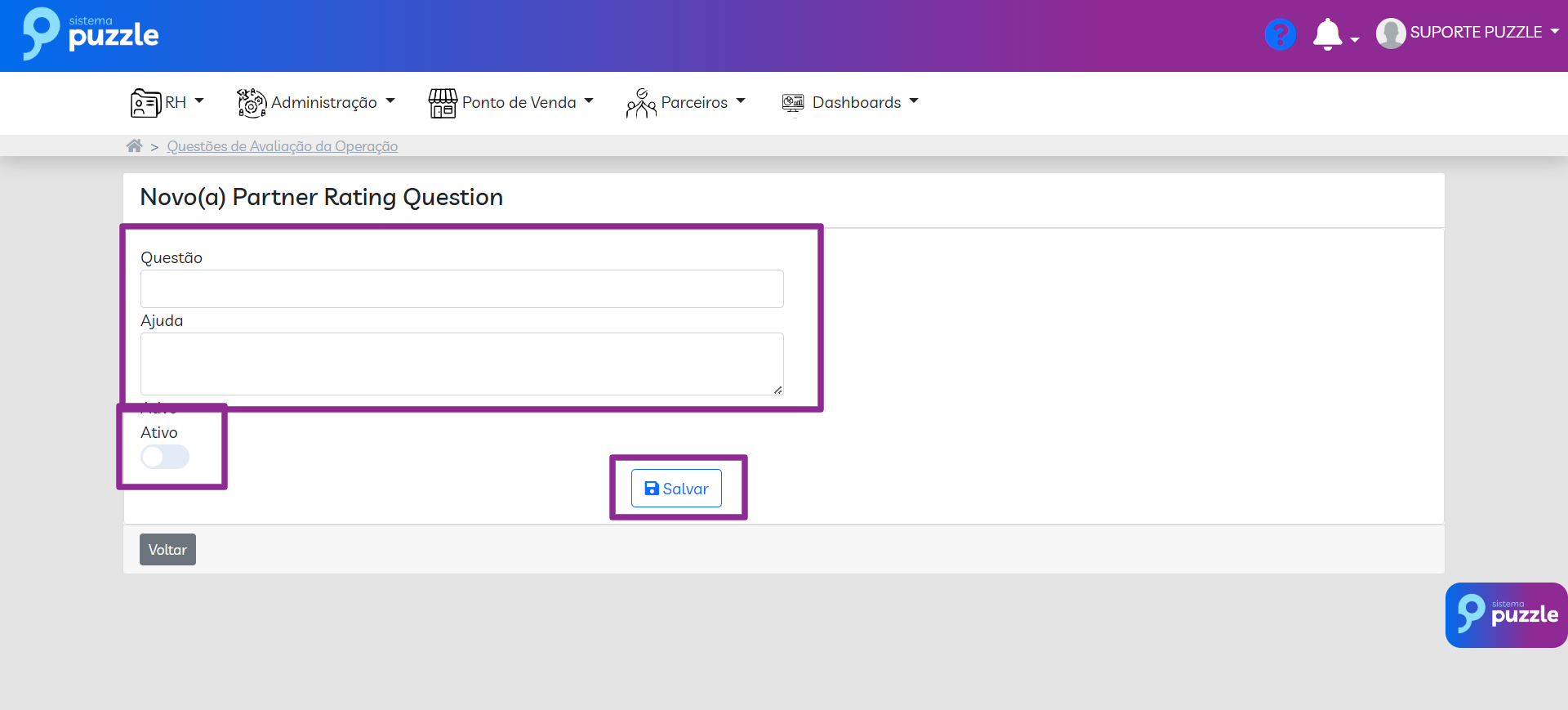Open the notifications bell icon

(1327, 34)
